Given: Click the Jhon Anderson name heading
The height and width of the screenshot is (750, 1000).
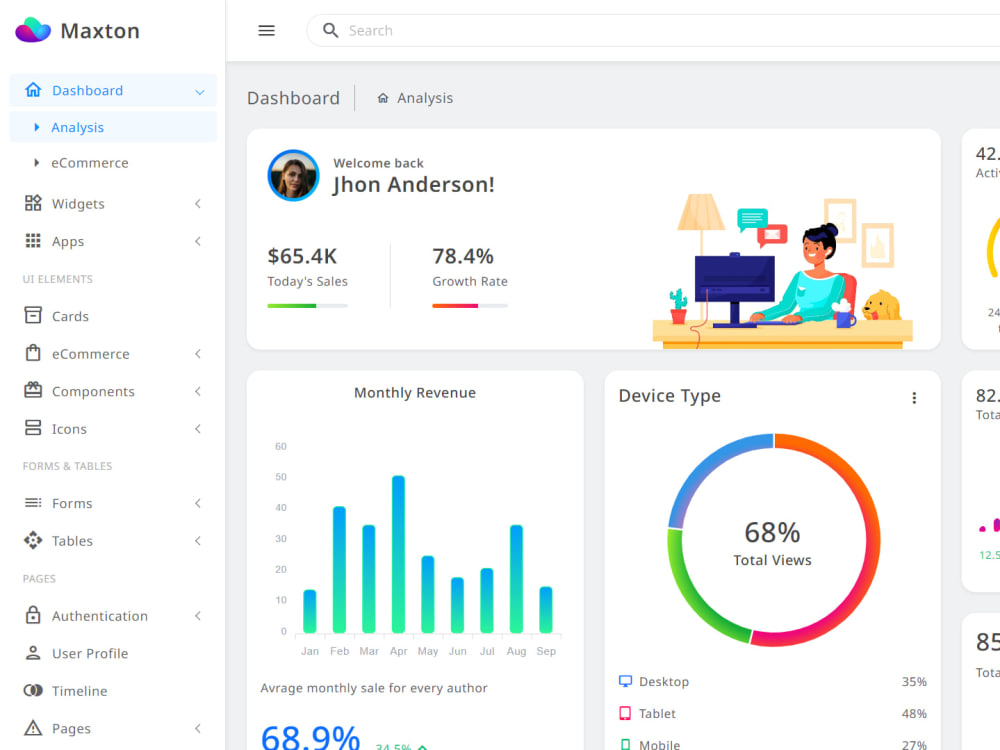Looking at the screenshot, I should tap(413, 184).
